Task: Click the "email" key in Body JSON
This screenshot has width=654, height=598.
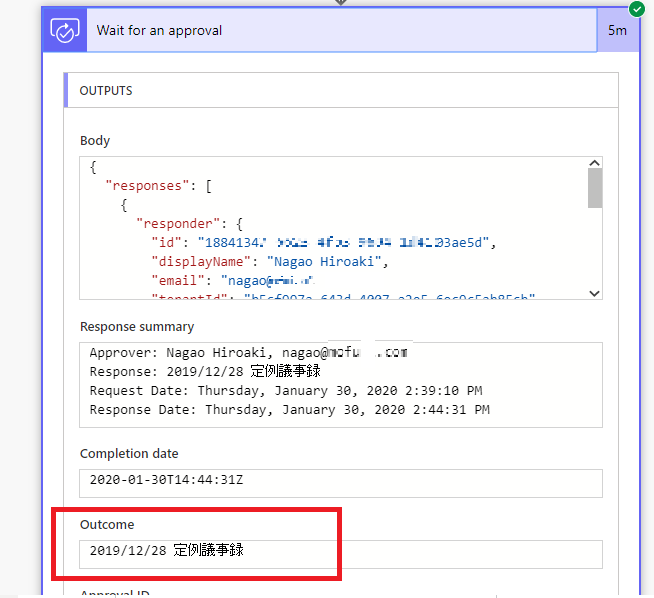Action: 178,281
